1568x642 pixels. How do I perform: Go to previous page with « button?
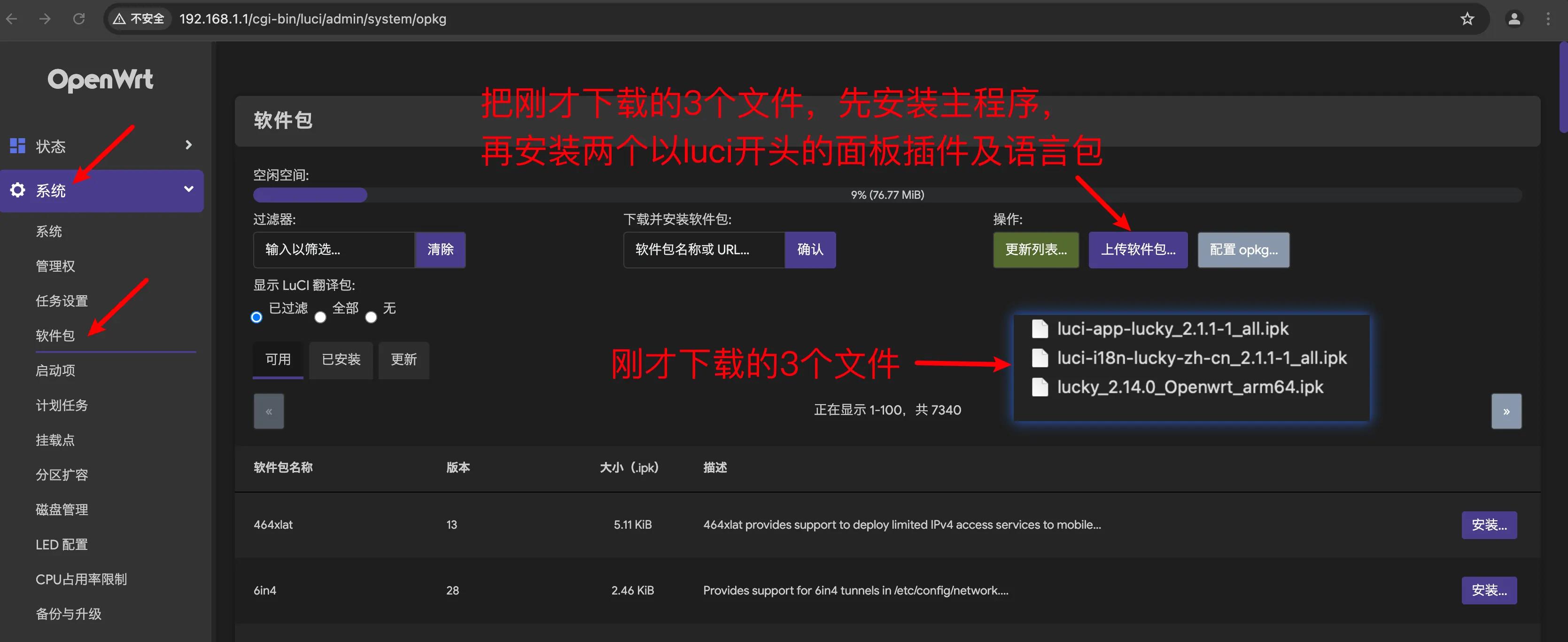(x=268, y=411)
